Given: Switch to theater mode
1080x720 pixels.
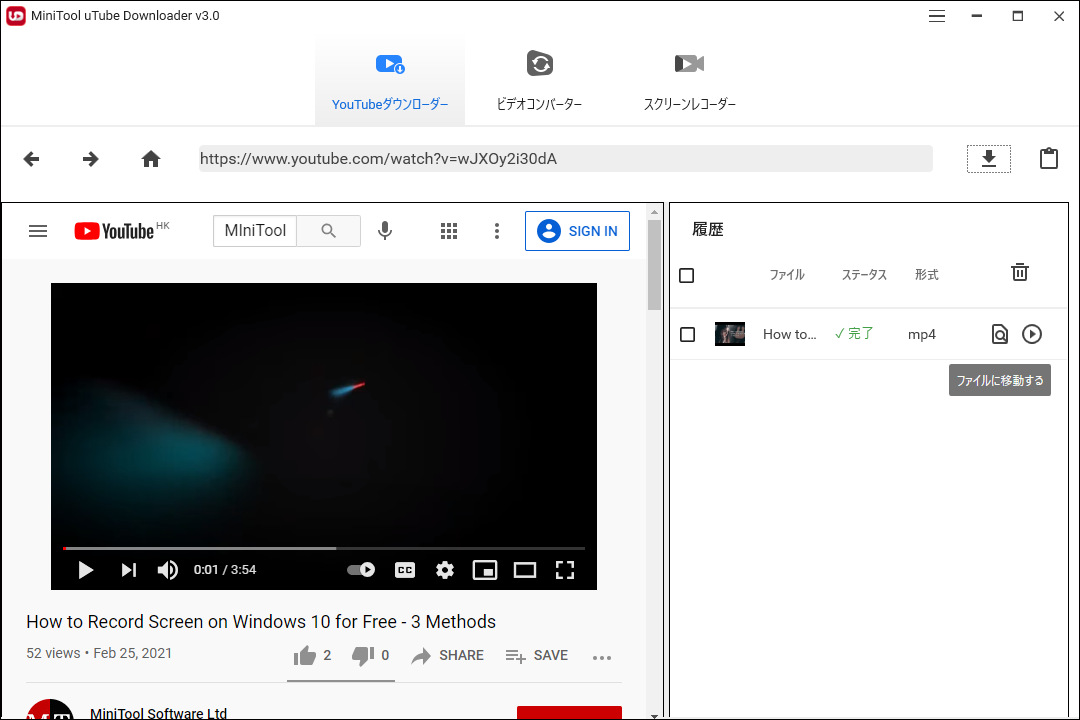Looking at the screenshot, I should (525, 570).
